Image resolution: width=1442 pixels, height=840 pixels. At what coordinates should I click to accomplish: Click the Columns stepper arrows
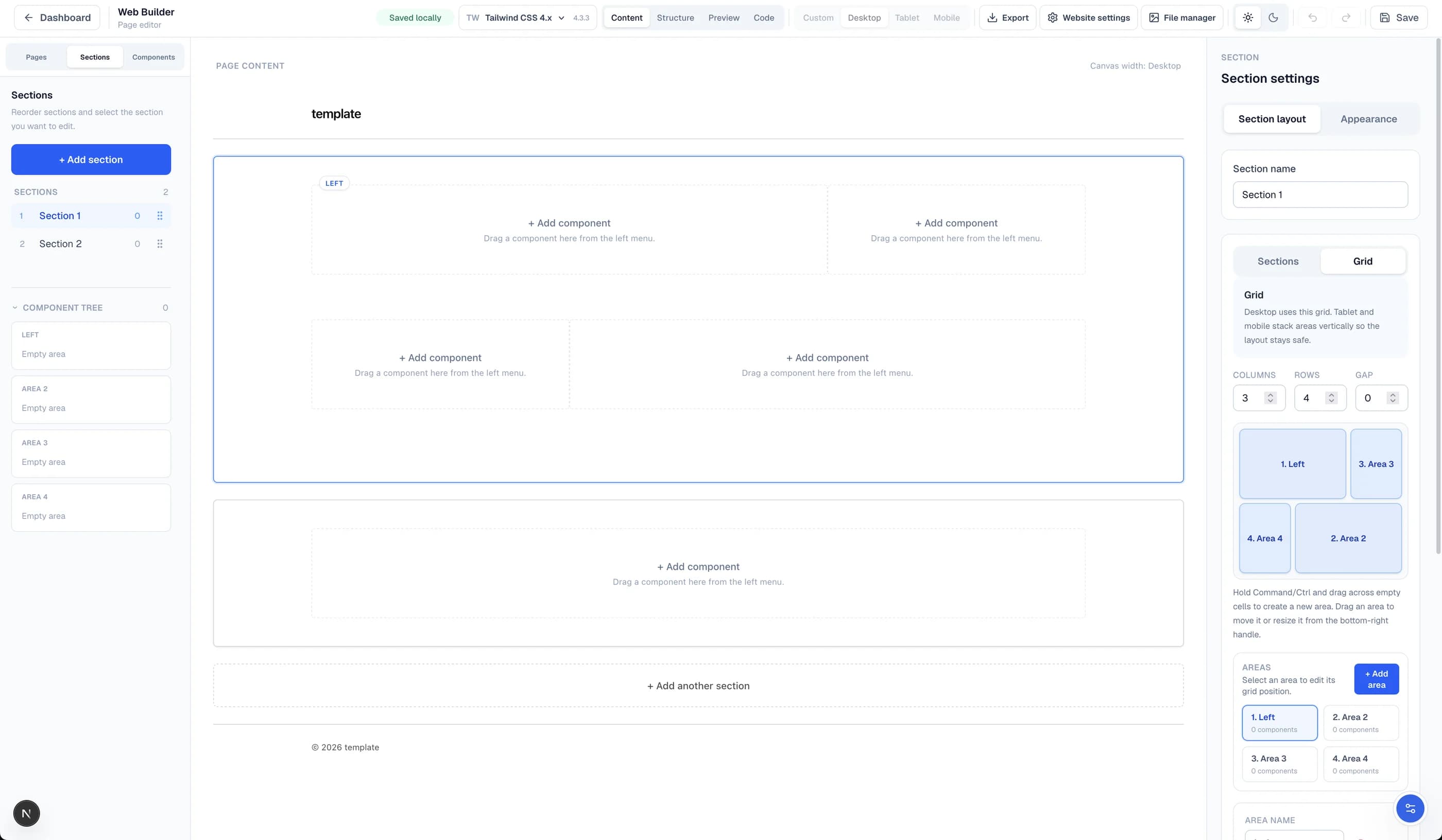point(1271,398)
